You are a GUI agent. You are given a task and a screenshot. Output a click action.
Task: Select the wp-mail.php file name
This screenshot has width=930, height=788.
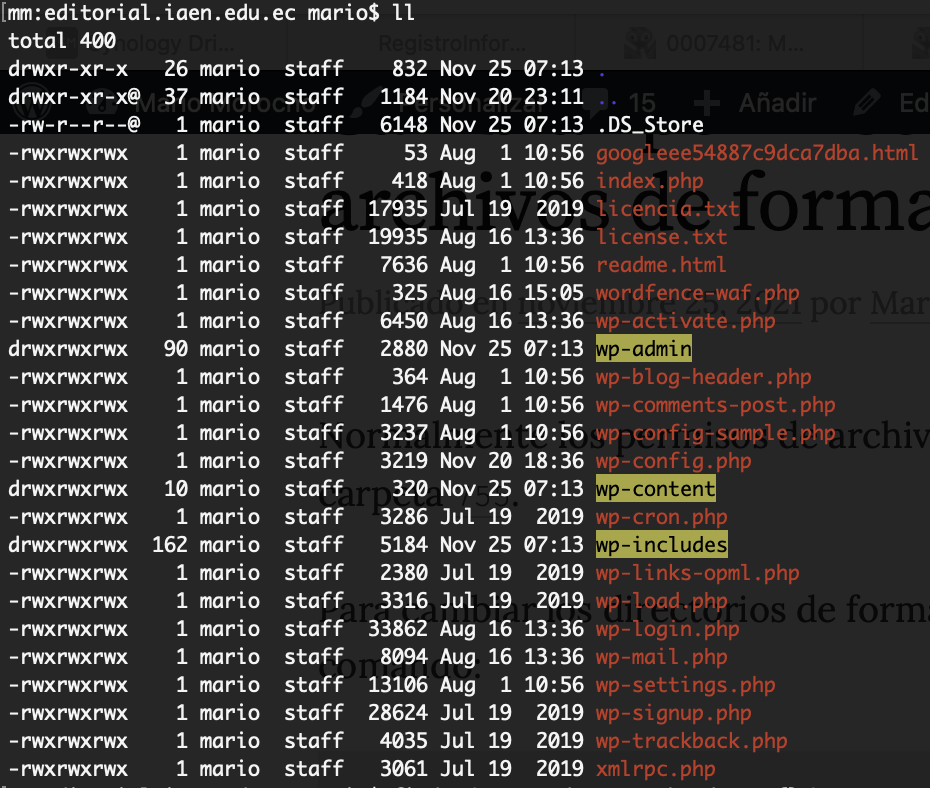(661, 657)
